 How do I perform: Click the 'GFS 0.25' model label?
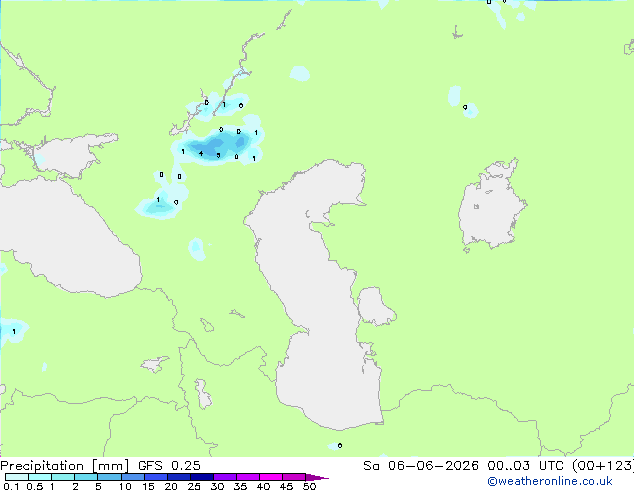coord(169,466)
